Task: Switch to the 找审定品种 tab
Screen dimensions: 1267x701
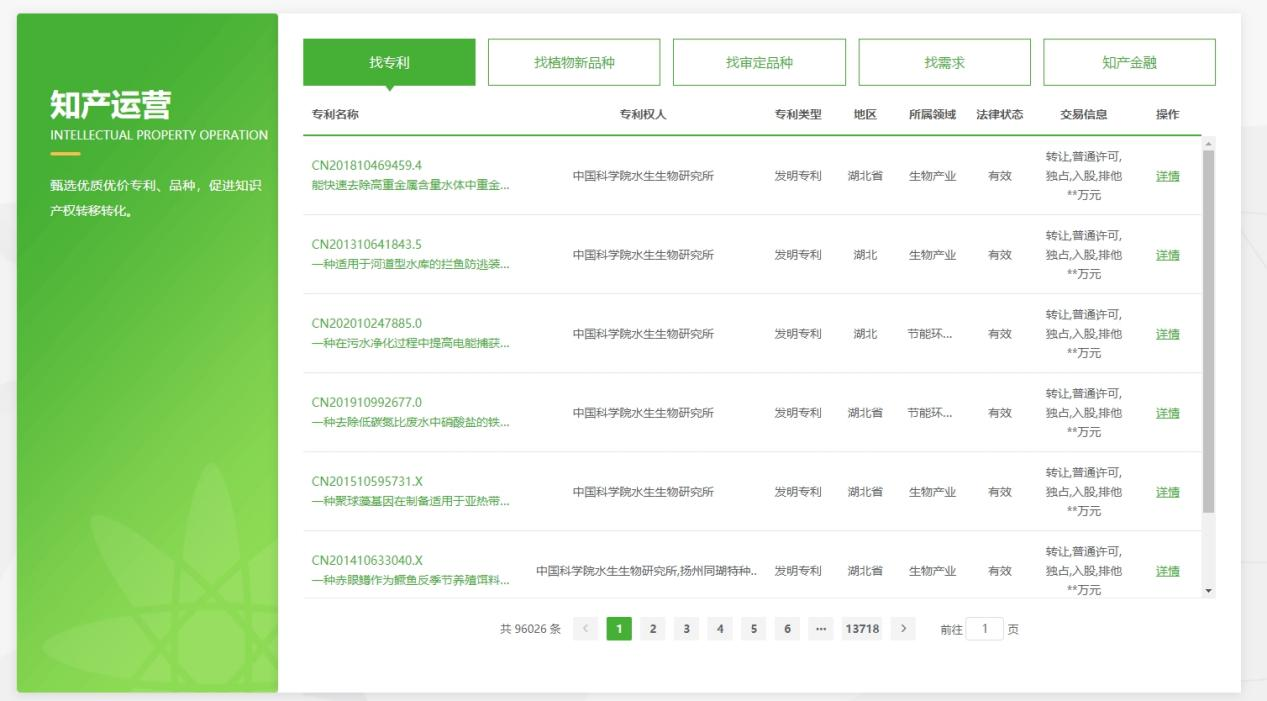Action: 759,61
